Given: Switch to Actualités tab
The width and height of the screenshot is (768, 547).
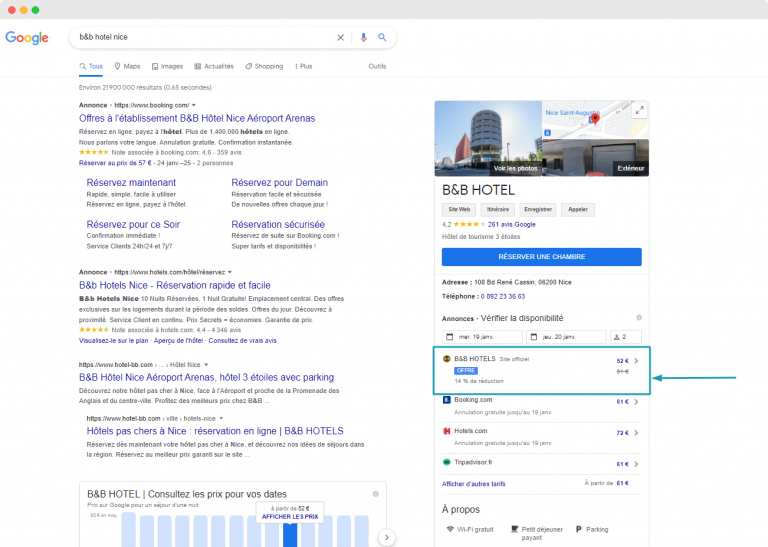Looking at the screenshot, I should tap(214, 66).
